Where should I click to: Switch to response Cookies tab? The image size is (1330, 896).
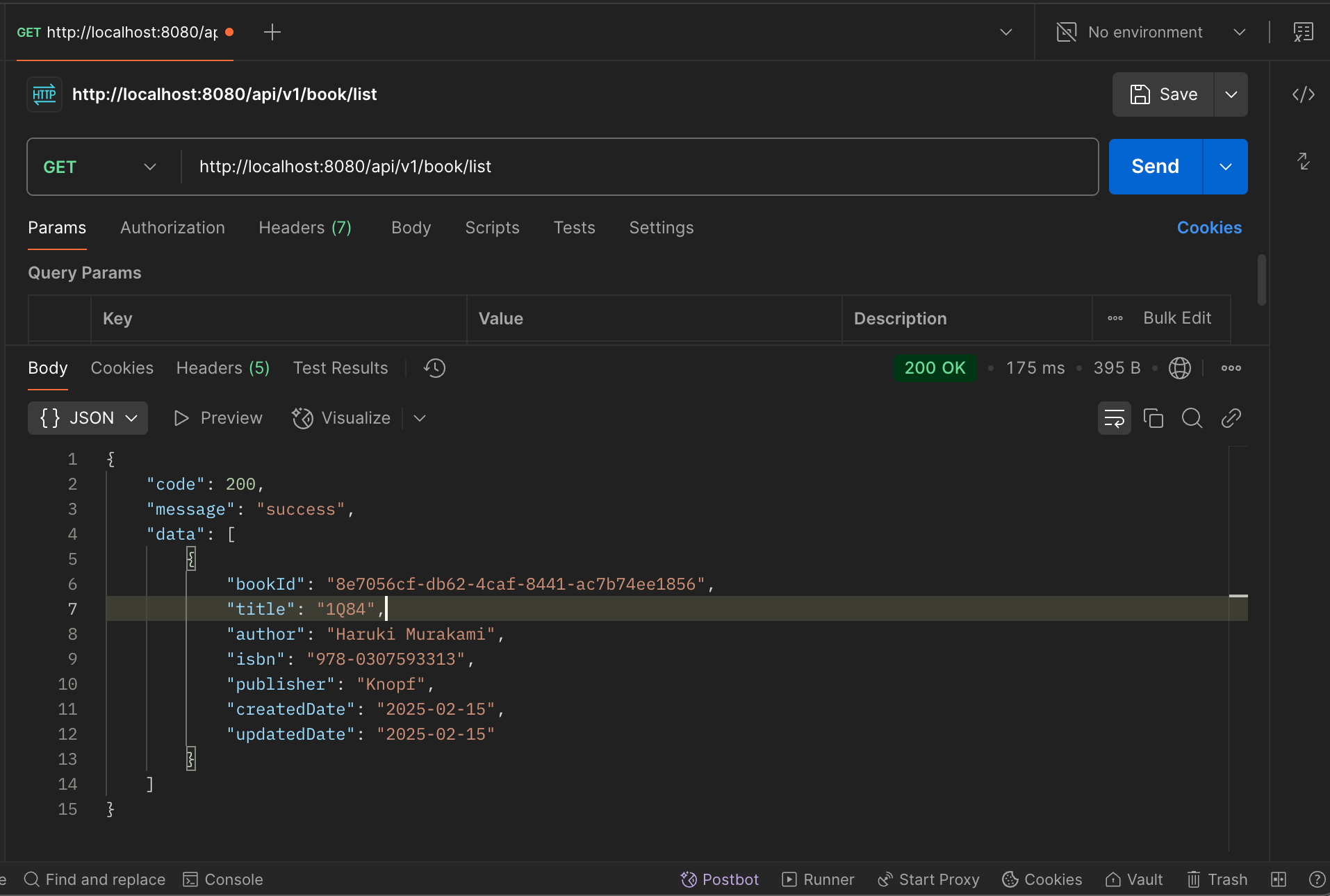tap(122, 368)
